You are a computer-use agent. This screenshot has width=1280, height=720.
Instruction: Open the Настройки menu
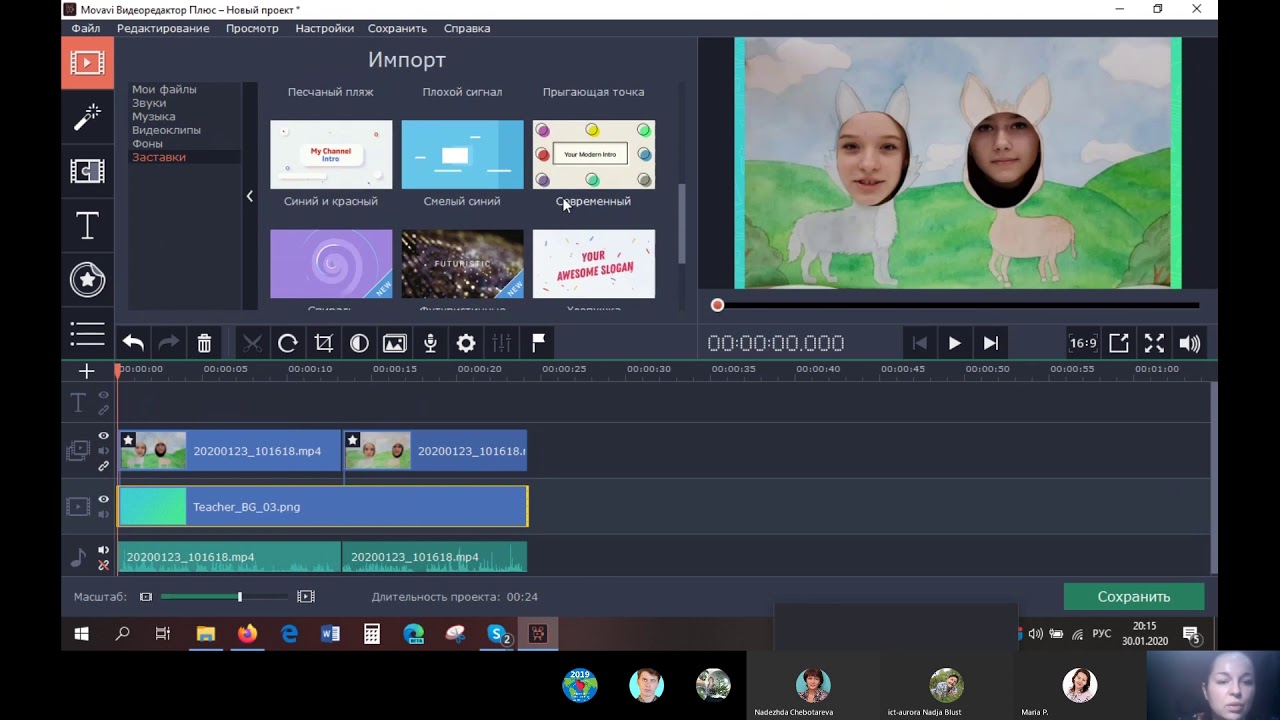click(x=324, y=28)
